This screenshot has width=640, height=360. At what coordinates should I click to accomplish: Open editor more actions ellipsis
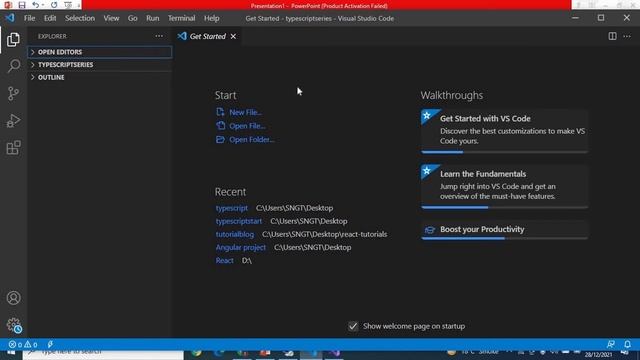click(627, 36)
